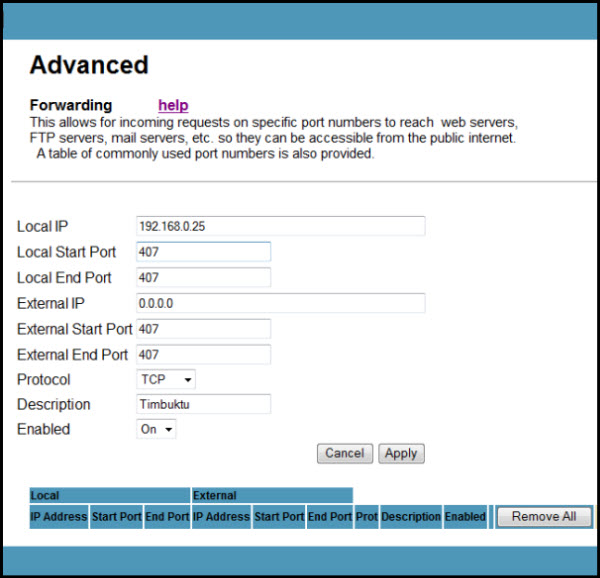Viewport: 600px width, 578px height.
Task: Click the External IP Address column header
Action: pyautogui.click(x=221, y=517)
